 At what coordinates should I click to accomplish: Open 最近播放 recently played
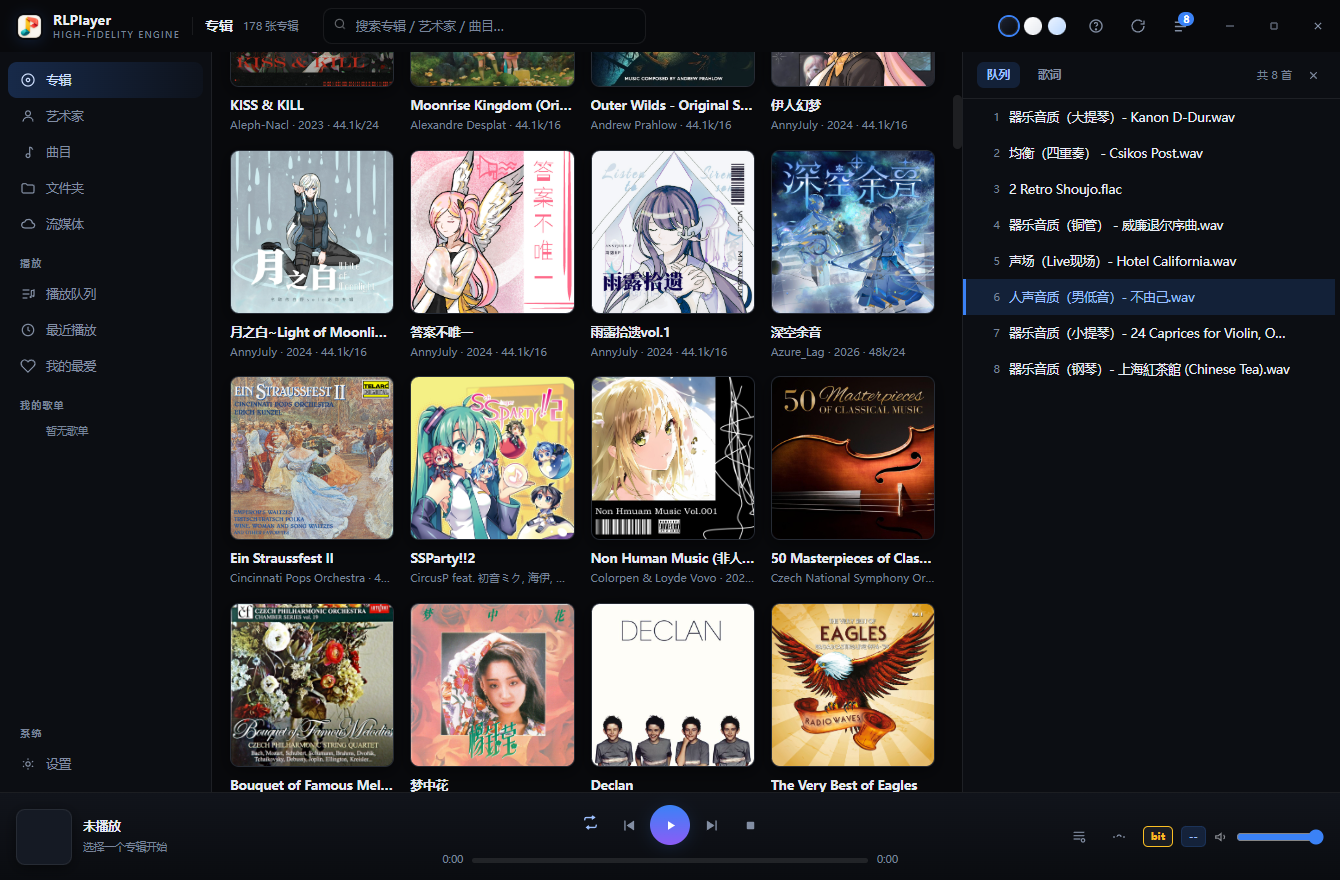click(x=105, y=330)
